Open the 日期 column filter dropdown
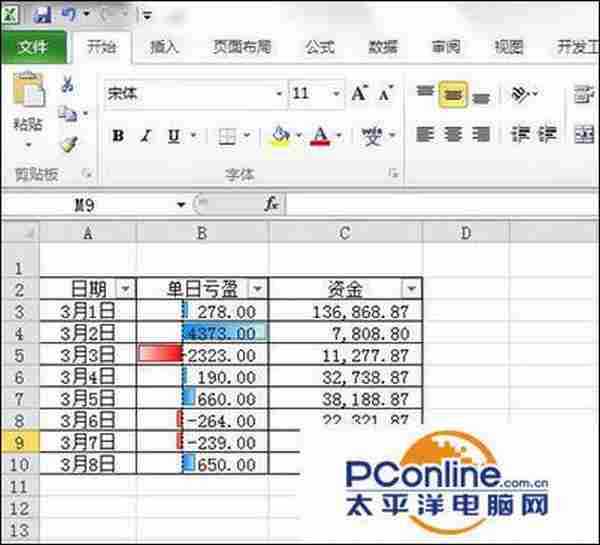The width and height of the screenshot is (600, 545). click(125, 288)
